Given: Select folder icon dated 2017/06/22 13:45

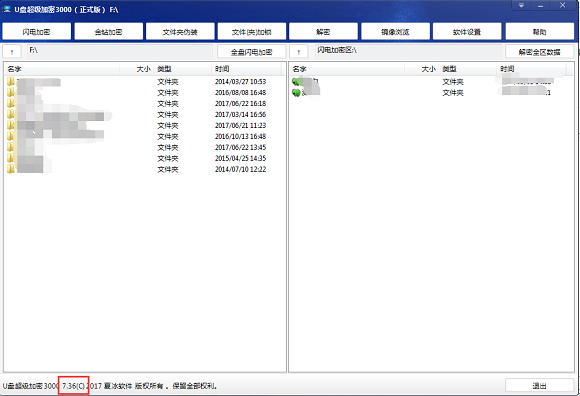Looking at the screenshot, I should tap(11, 147).
